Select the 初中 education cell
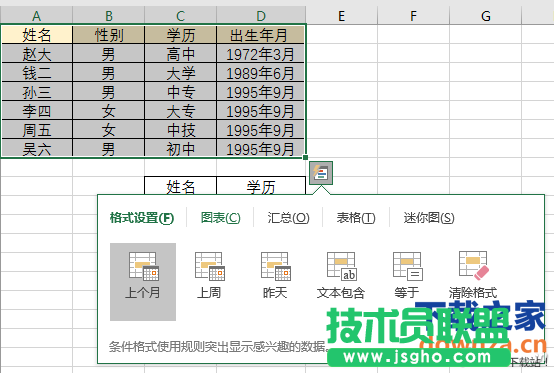The width and height of the screenshot is (554, 373). pos(181,148)
